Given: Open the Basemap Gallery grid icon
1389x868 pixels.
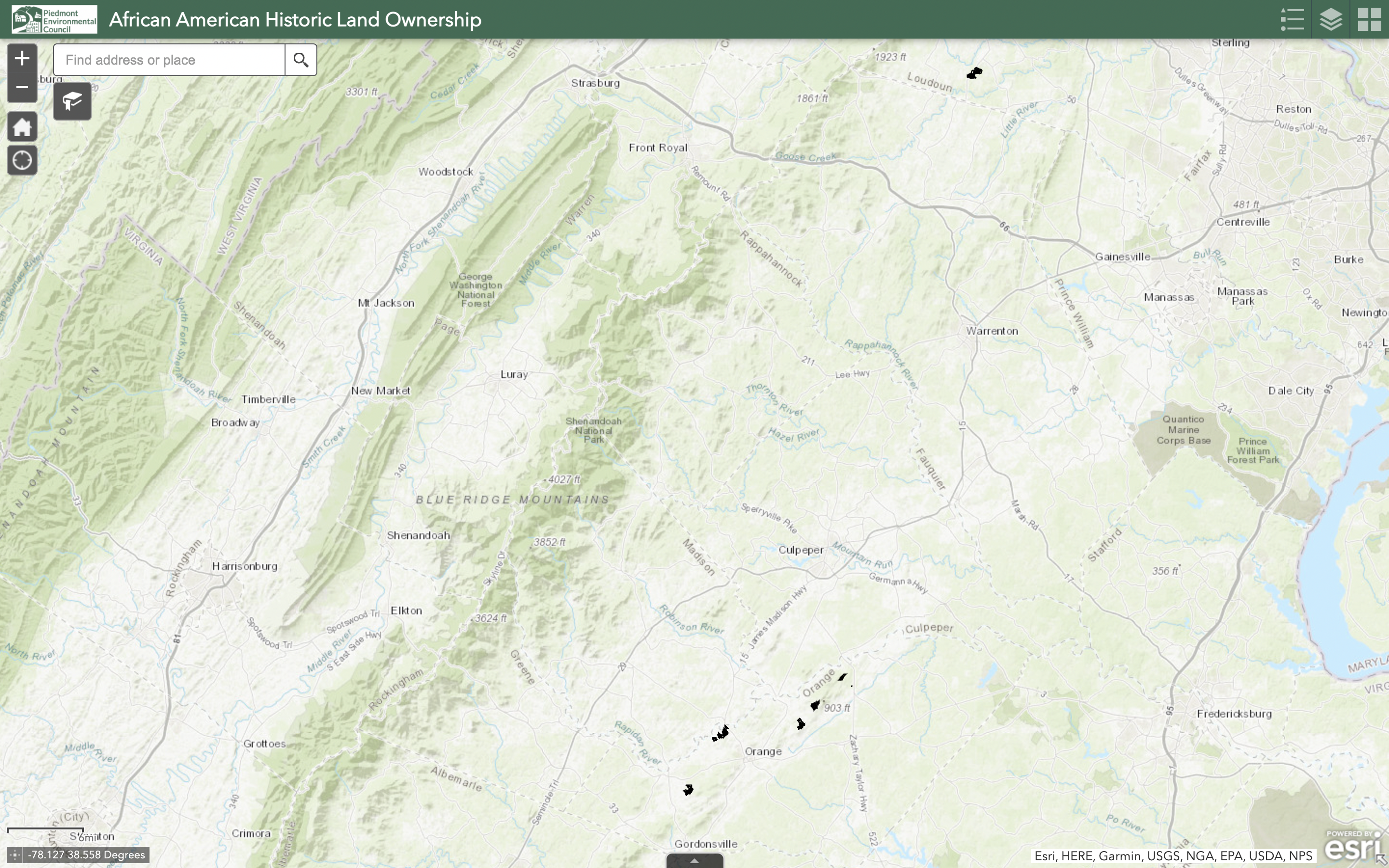Looking at the screenshot, I should [x=1369, y=19].
